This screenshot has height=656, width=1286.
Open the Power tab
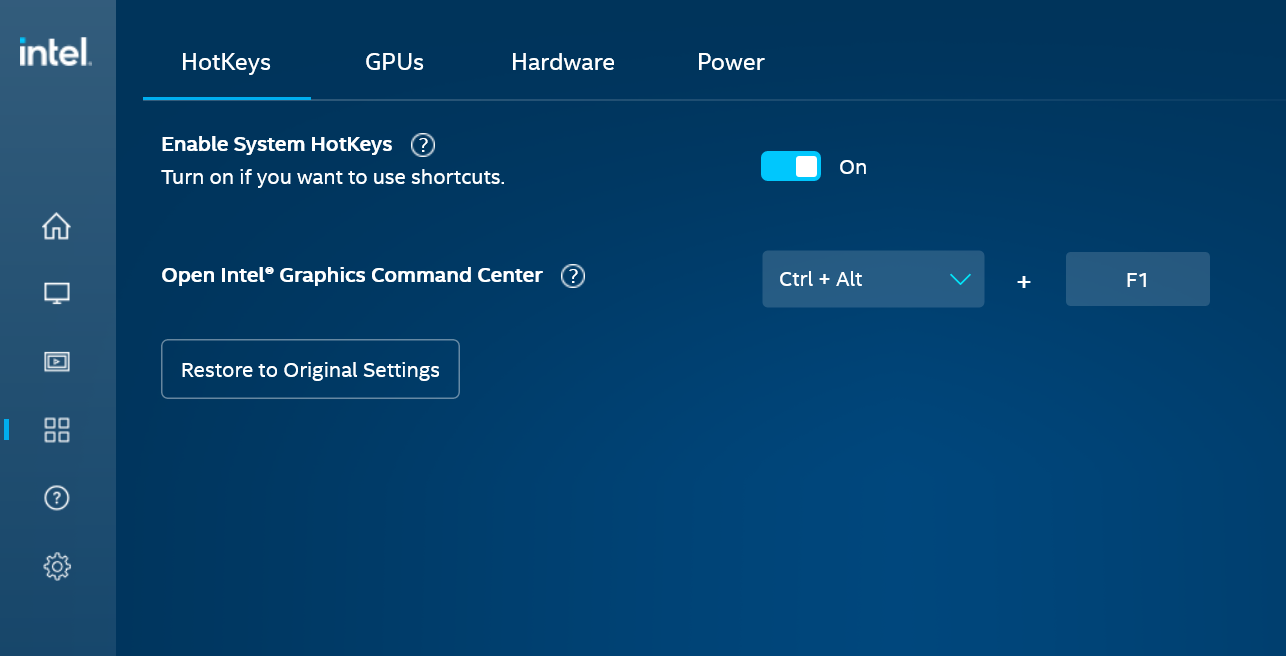(731, 62)
